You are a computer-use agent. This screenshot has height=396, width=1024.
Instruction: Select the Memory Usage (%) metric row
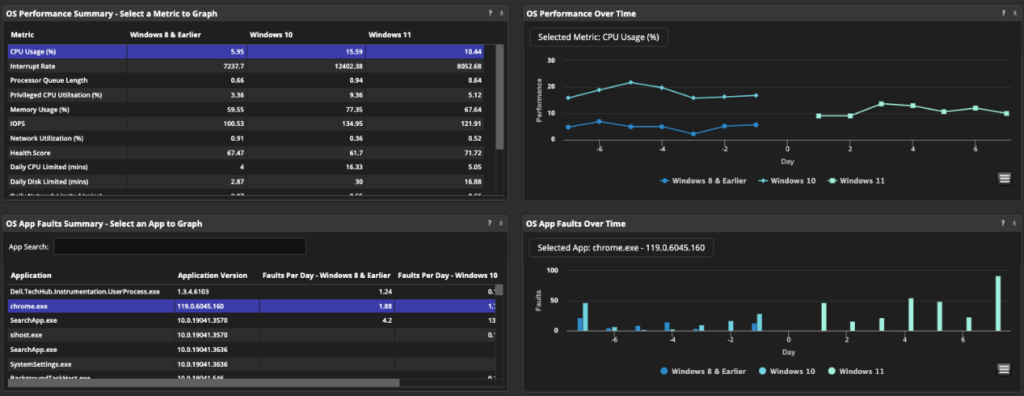click(251, 109)
